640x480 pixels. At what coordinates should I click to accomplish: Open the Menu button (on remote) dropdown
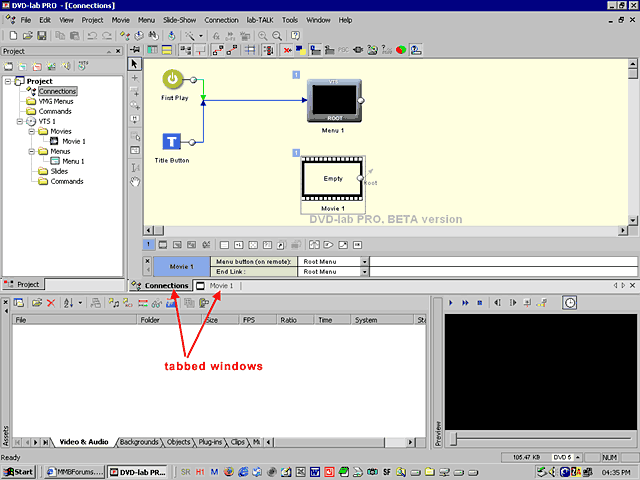coord(364,262)
